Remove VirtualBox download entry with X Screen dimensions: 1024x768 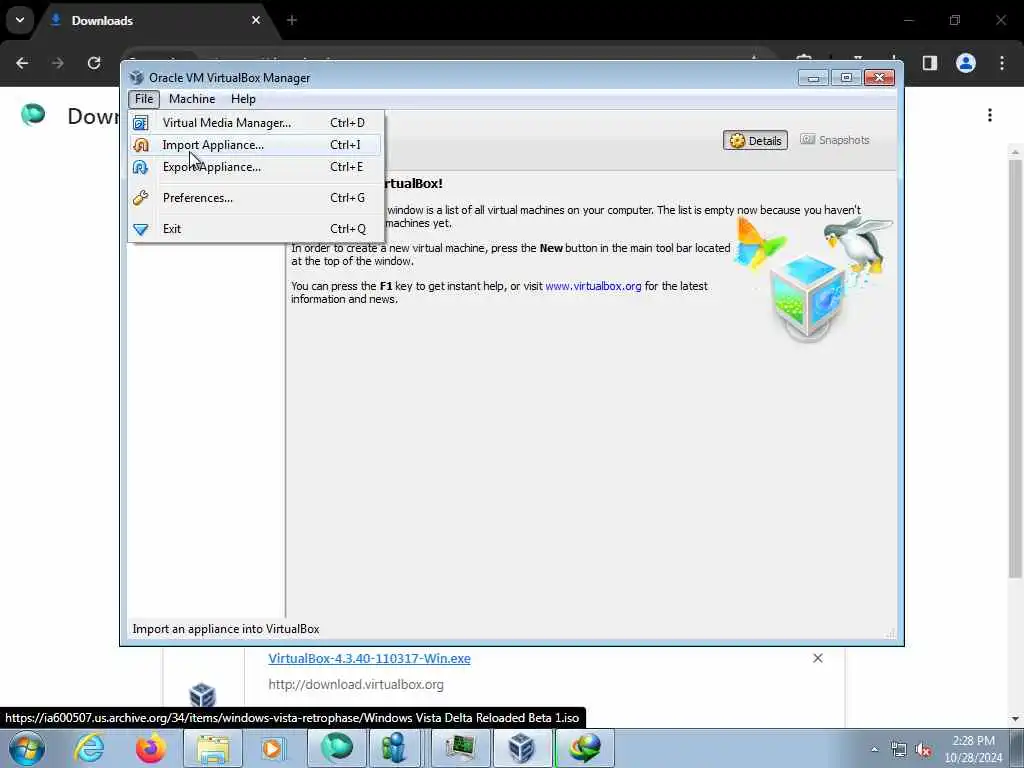pyautogui.click(x=818, y=658)
